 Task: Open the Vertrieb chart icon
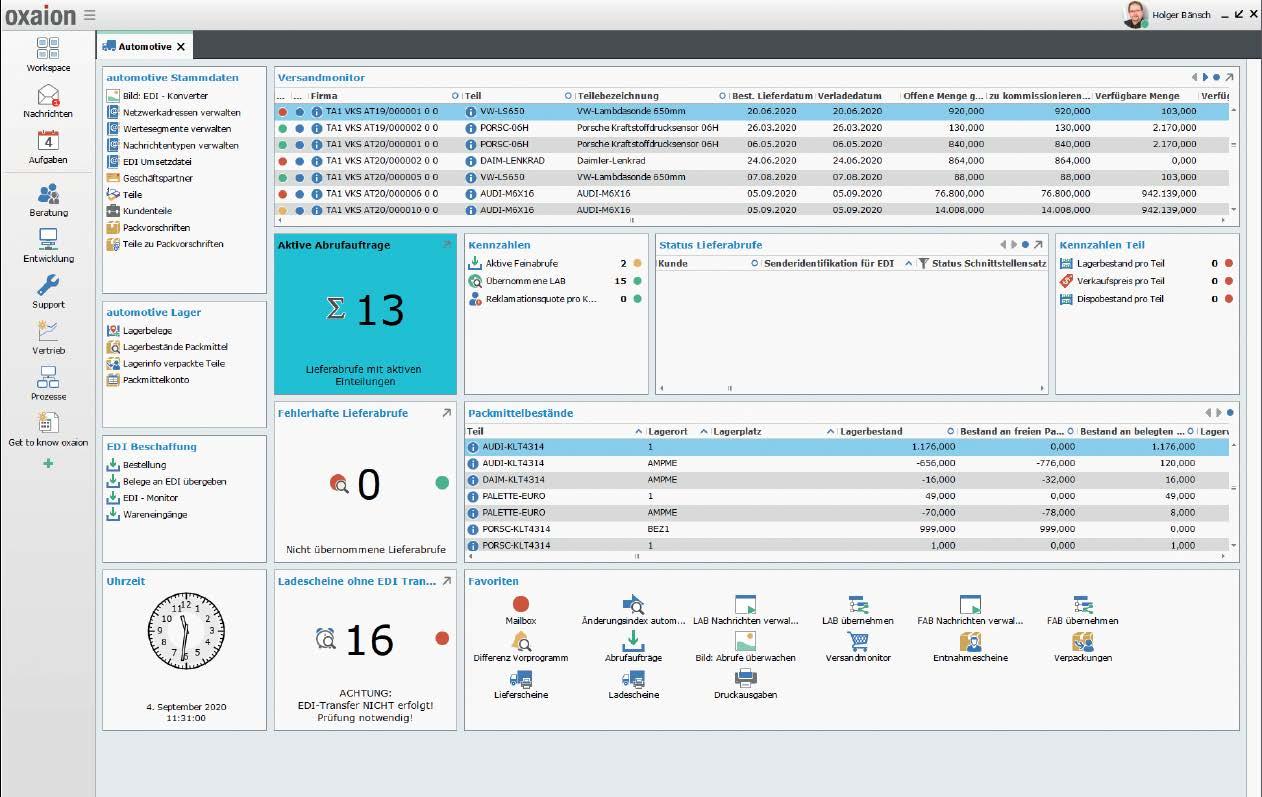click(x=48, y=332)
